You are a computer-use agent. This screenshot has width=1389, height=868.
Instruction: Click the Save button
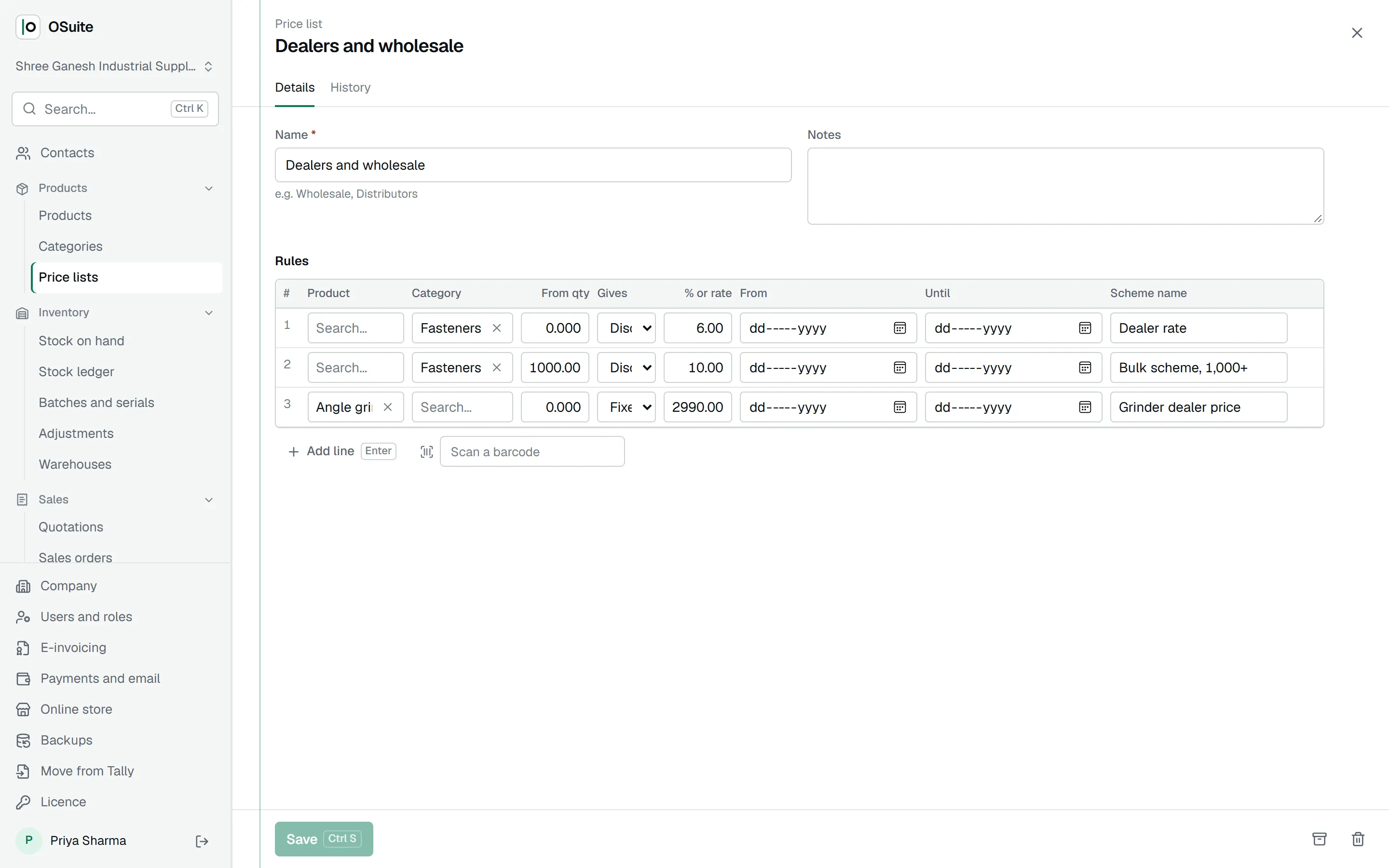(324, 839)
